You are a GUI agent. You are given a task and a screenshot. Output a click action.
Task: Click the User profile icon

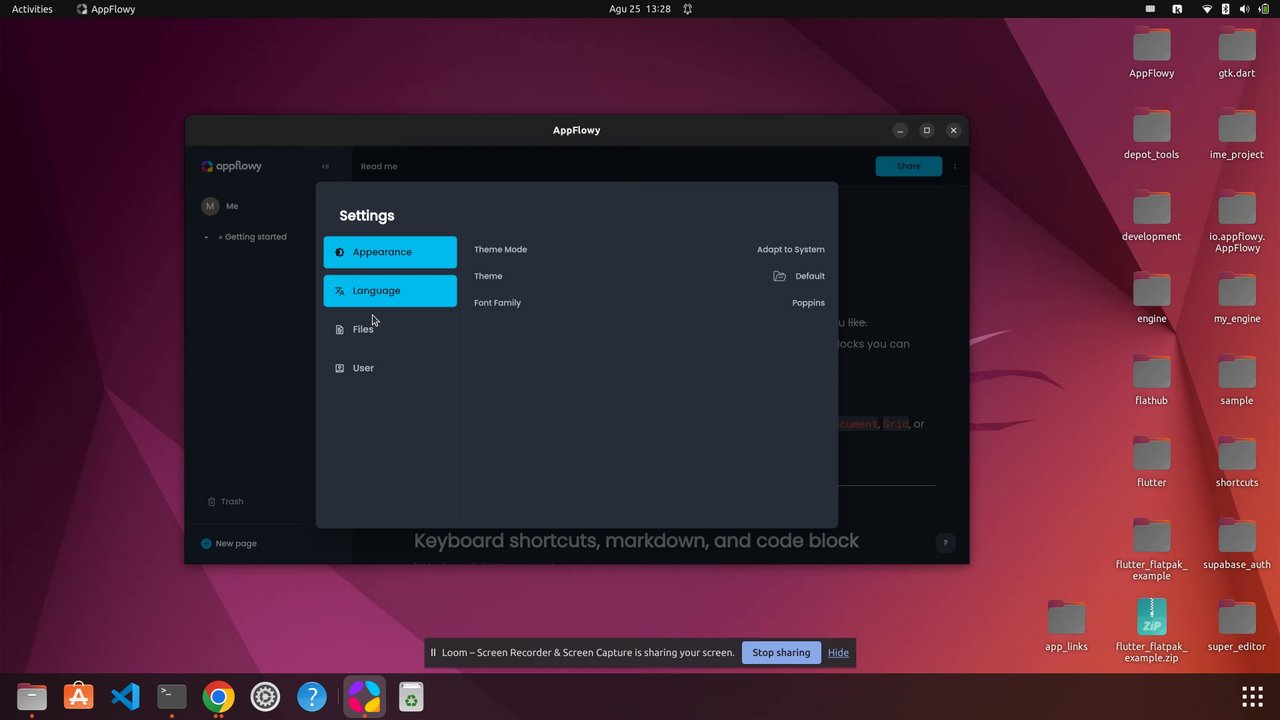click(x=339, y=368)
